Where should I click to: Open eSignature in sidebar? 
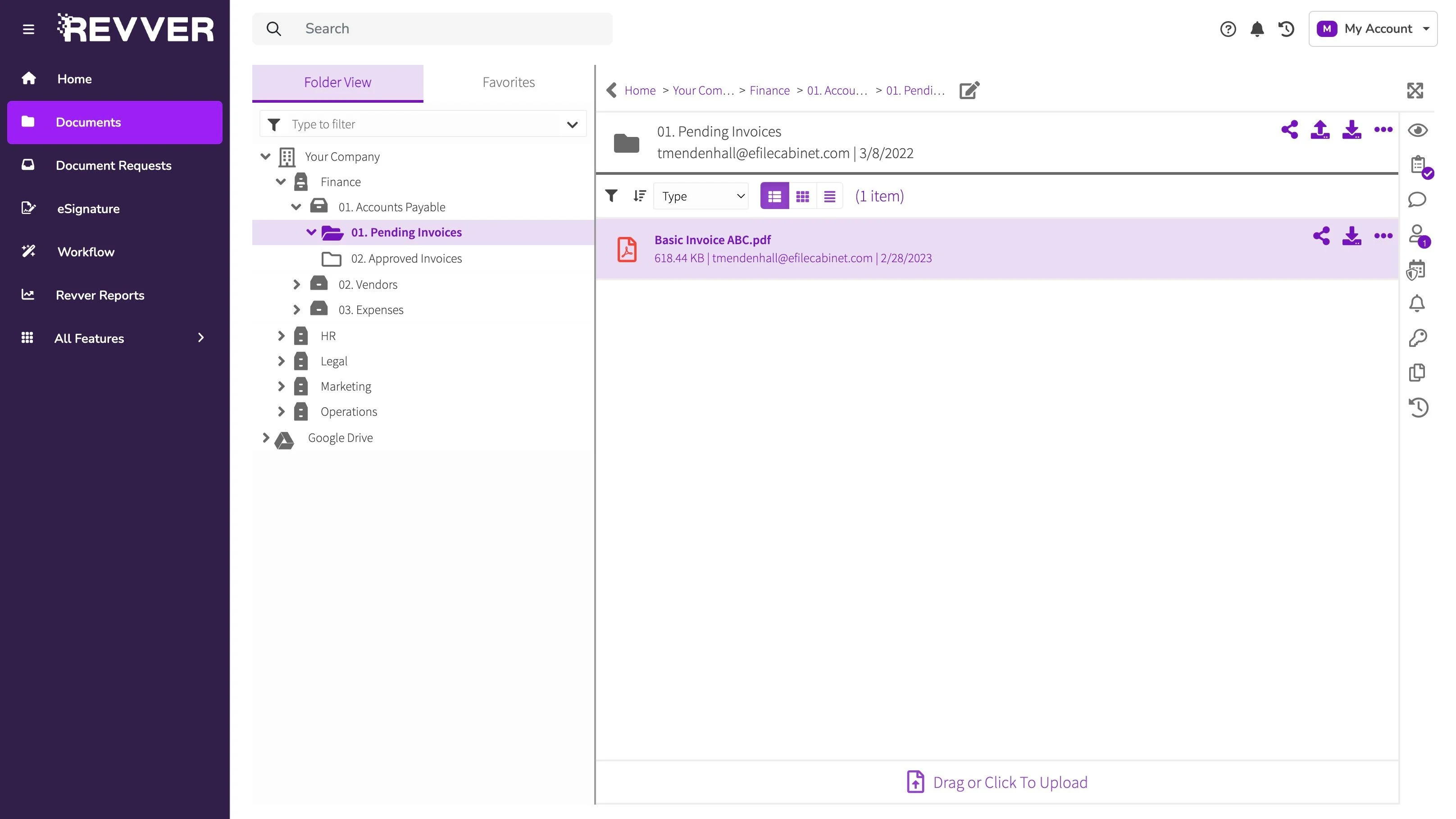pyautogui.click(x=115, y=209)
